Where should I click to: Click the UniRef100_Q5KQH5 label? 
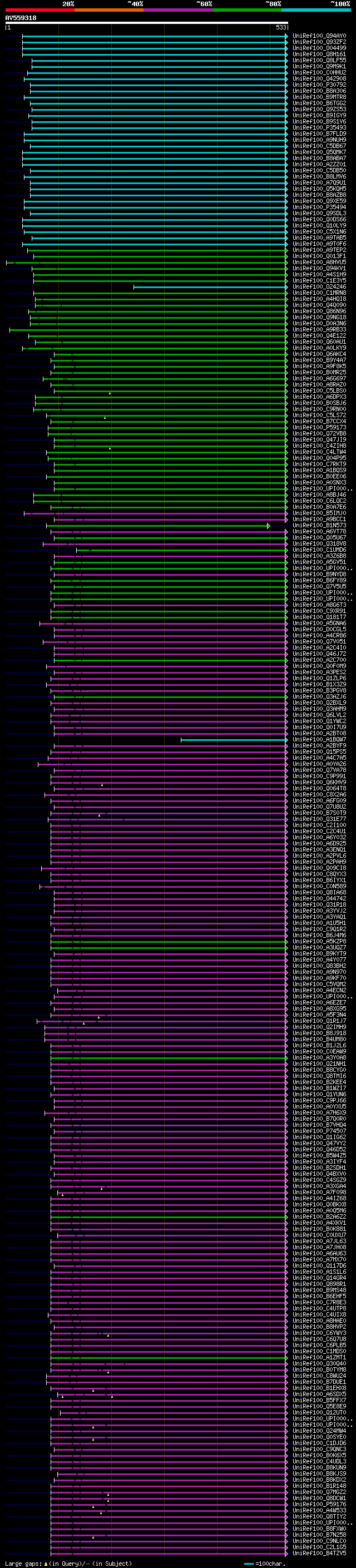(319, 189)
